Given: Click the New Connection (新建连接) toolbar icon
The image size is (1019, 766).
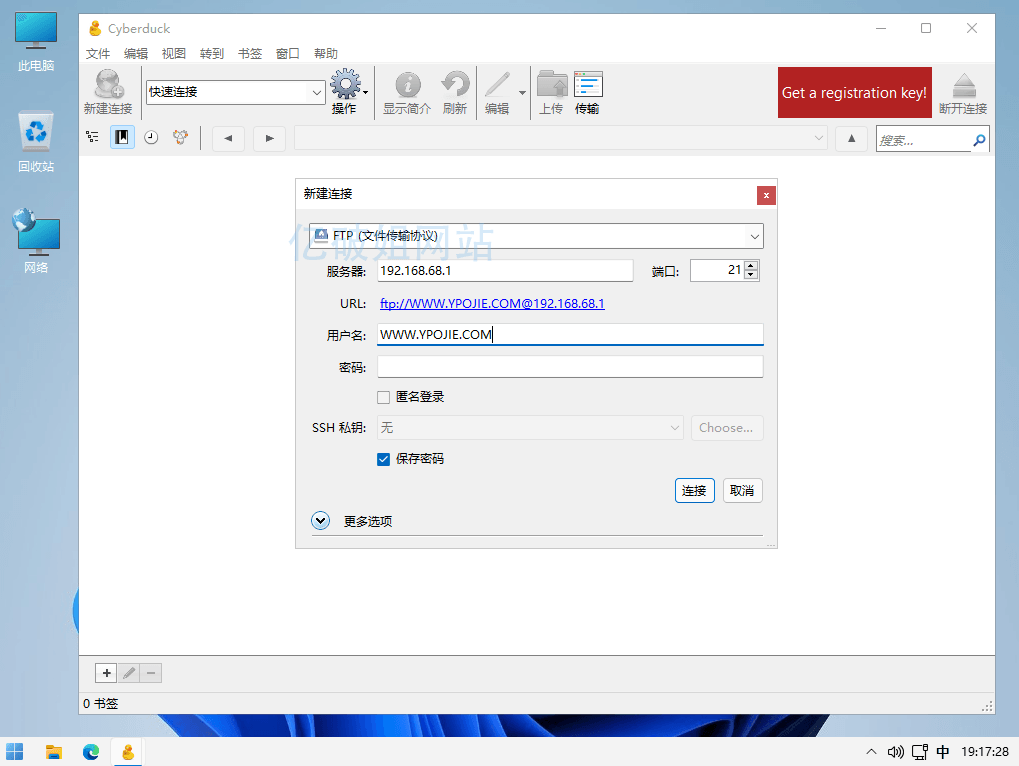Looking at the screenshot, I should pyautogui.click(x=107, y=86).
